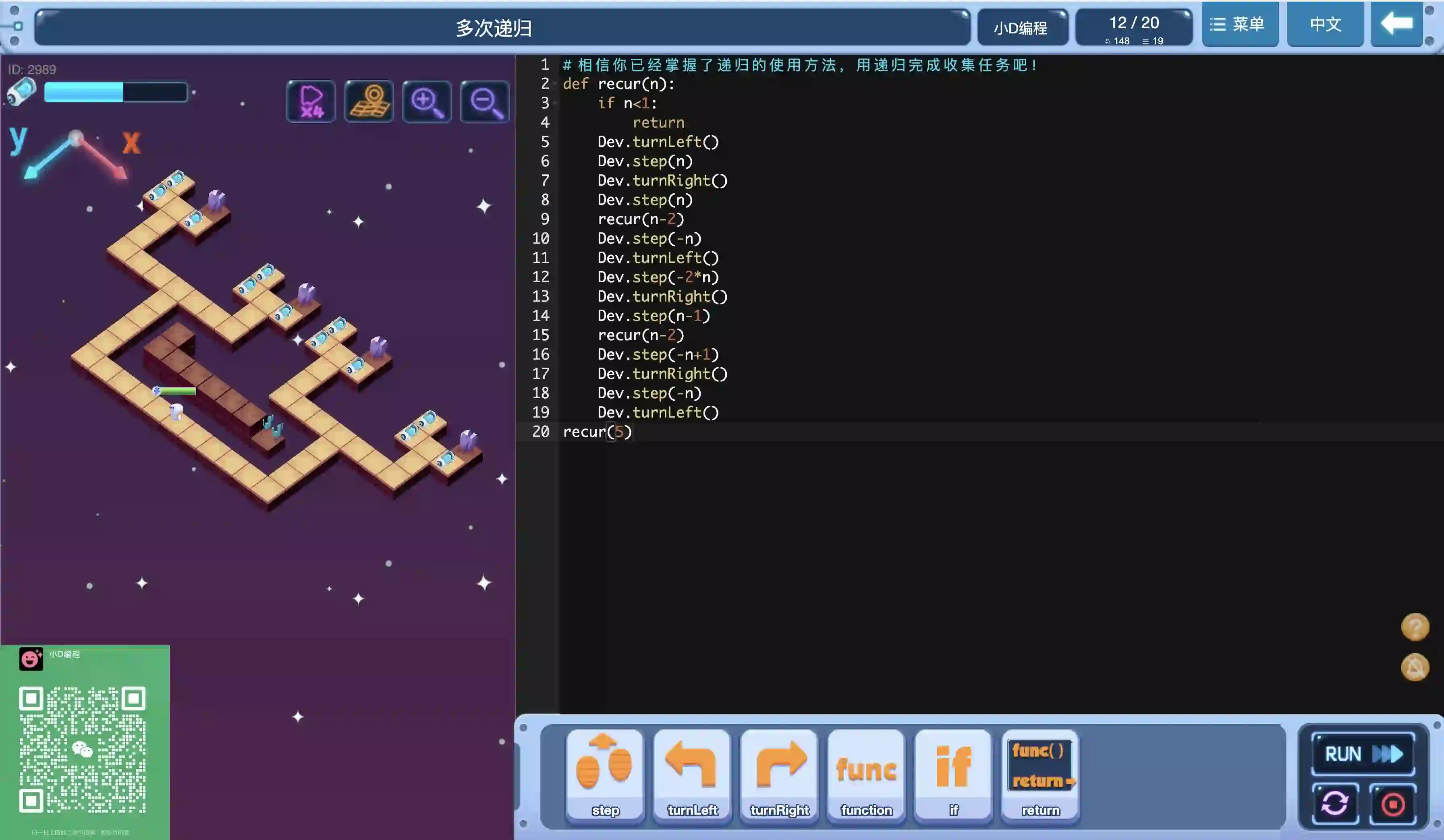Go back with the left arrow button

(x=1396, y=24)
